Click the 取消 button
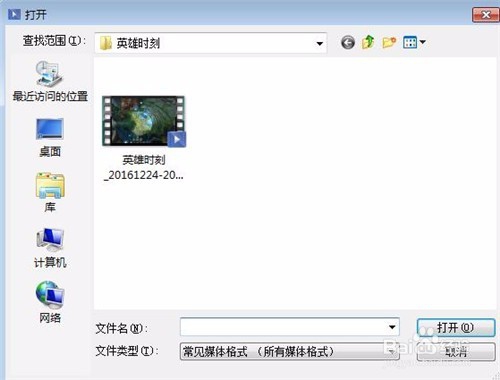The image size is (500, 380). coord(456,351)
